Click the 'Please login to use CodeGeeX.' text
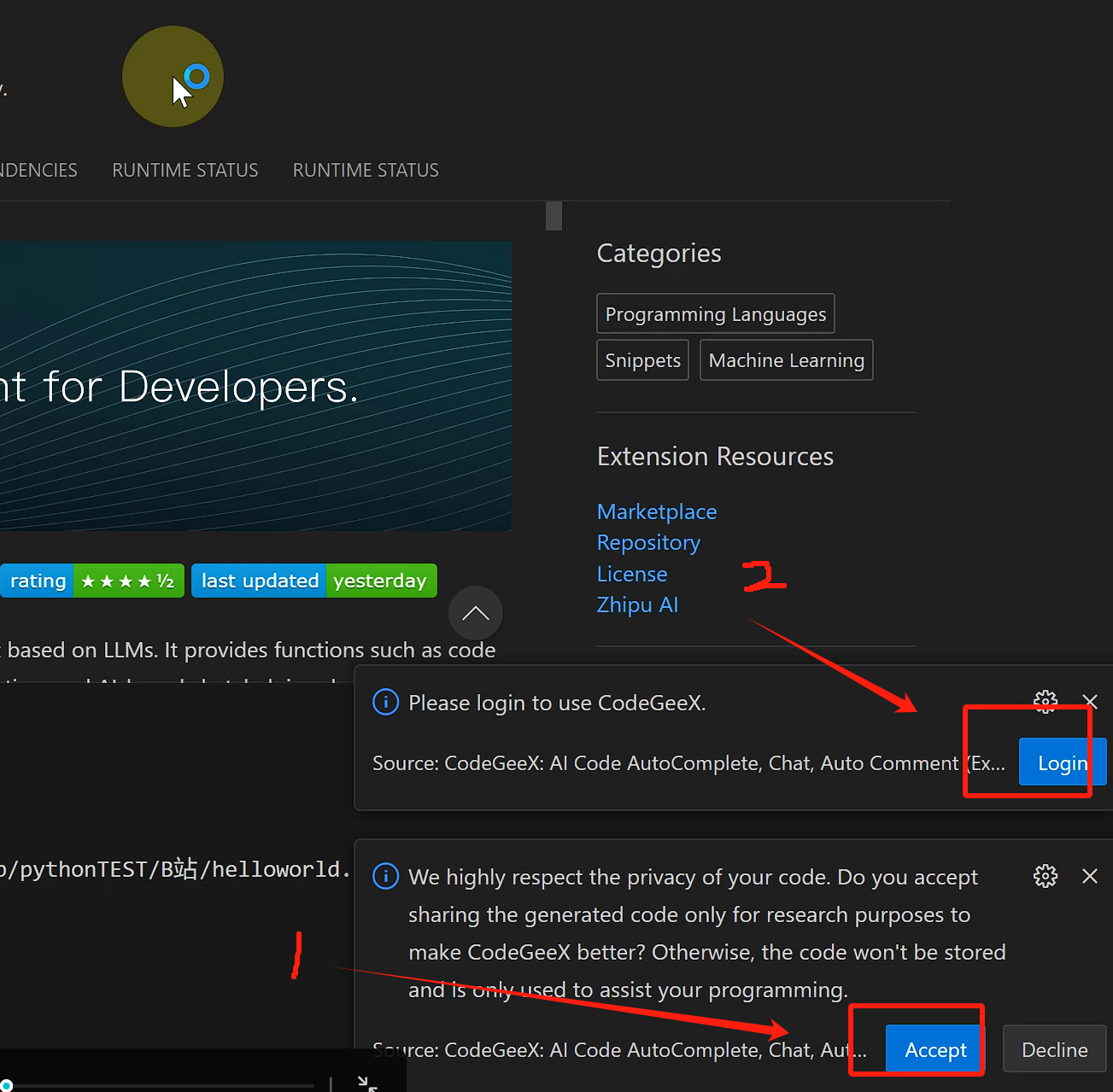This screenshot has width=1113, height=1092. pos(557,703)
